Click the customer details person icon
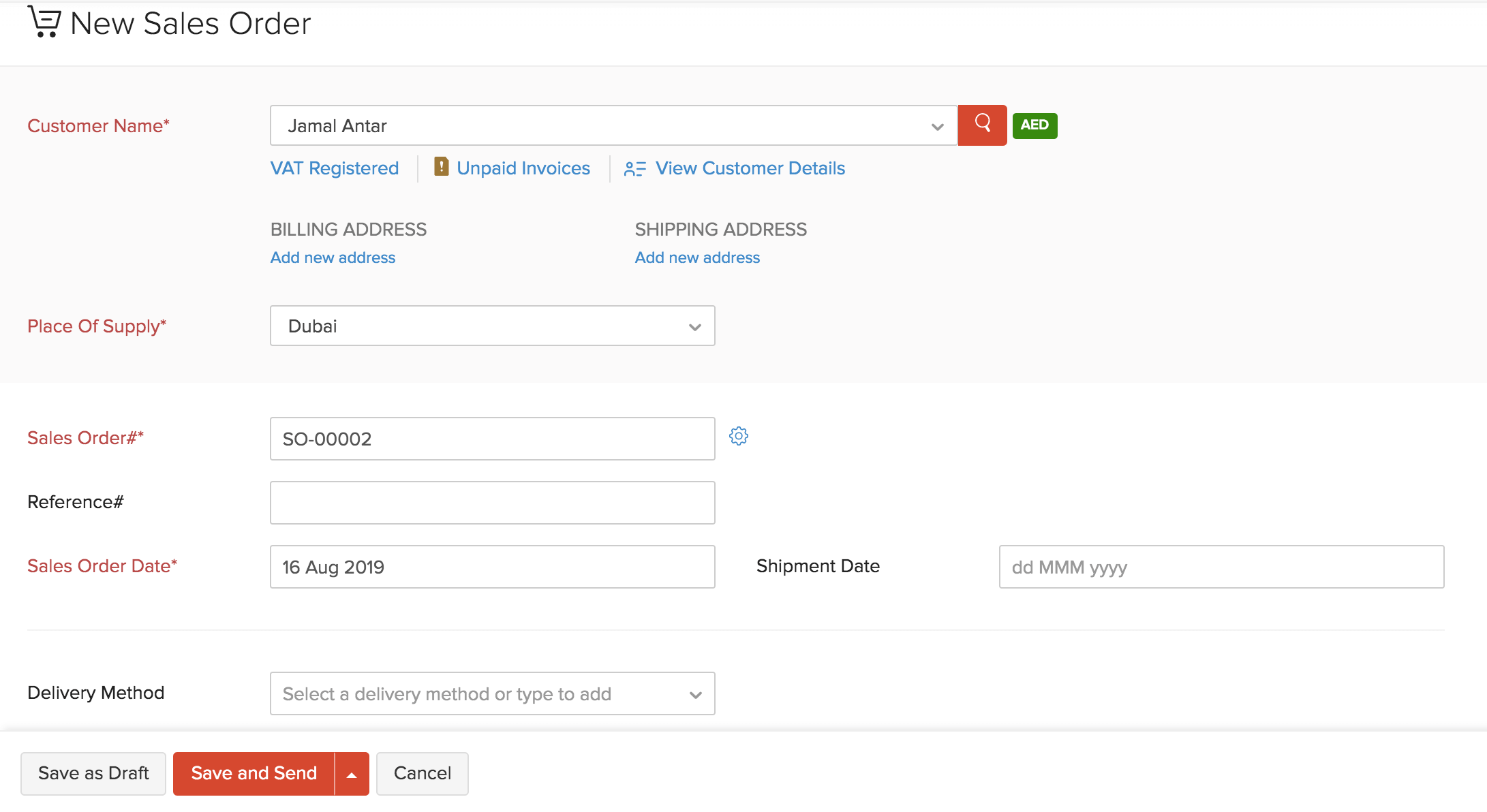Image resolution: width=1487 pixels, height=812 pixels. click(634, 168)
